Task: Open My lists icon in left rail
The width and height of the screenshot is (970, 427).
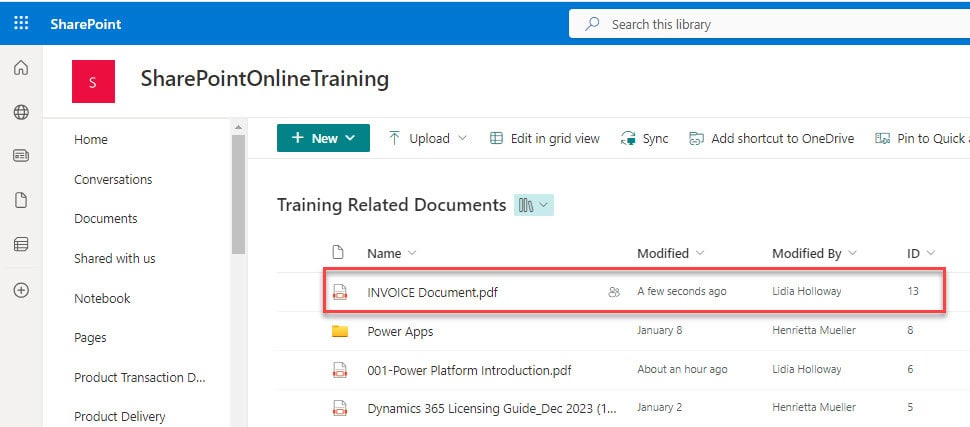Action: click(21, 244)
